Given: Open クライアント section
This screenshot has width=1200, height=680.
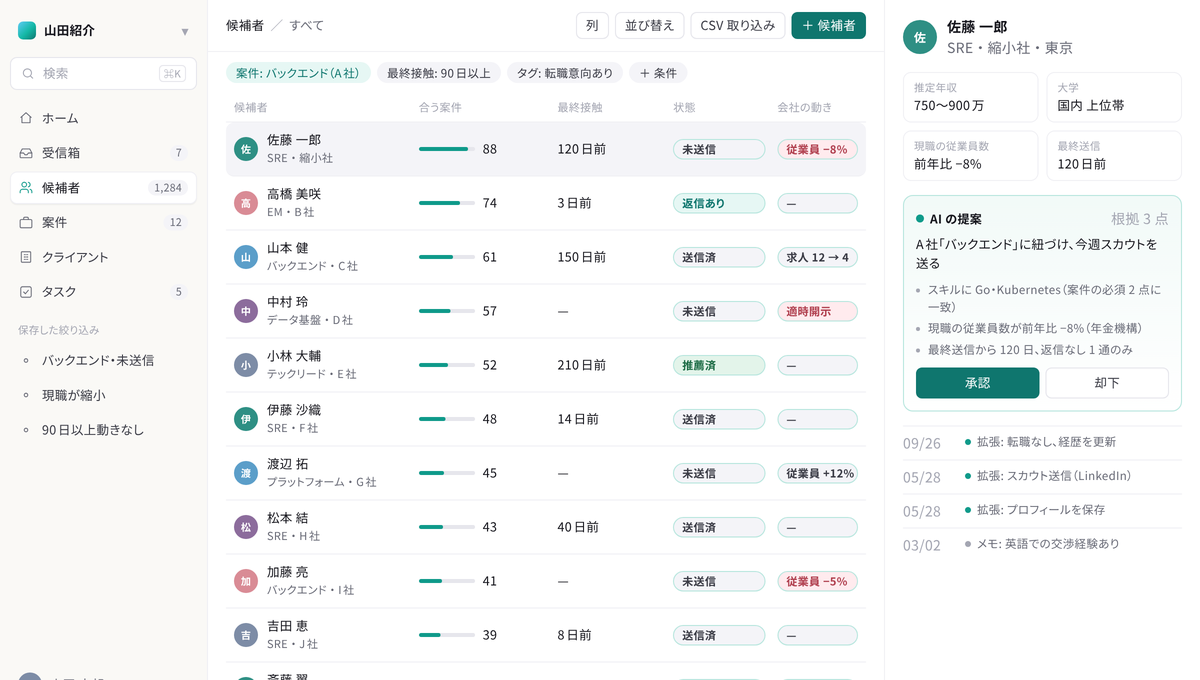Looking at the screenshot, I should (103, 257).
